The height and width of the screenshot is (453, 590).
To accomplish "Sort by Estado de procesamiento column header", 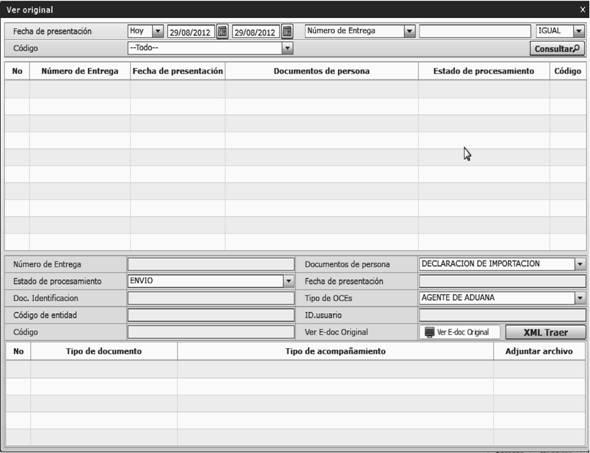I will (484, 71).
